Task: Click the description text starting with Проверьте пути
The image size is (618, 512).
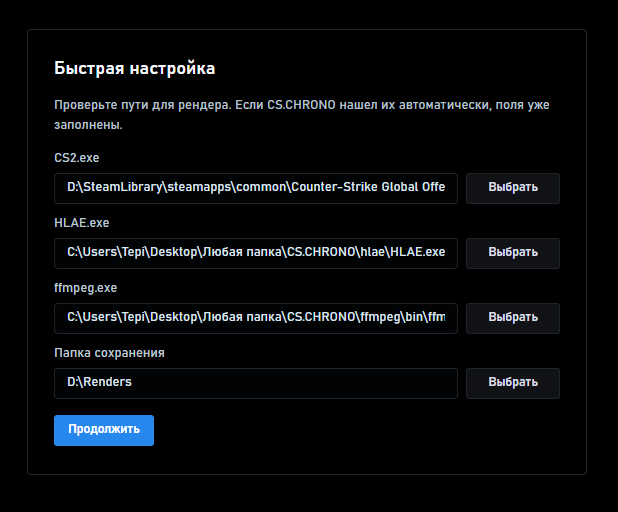Action: [302, 115]
